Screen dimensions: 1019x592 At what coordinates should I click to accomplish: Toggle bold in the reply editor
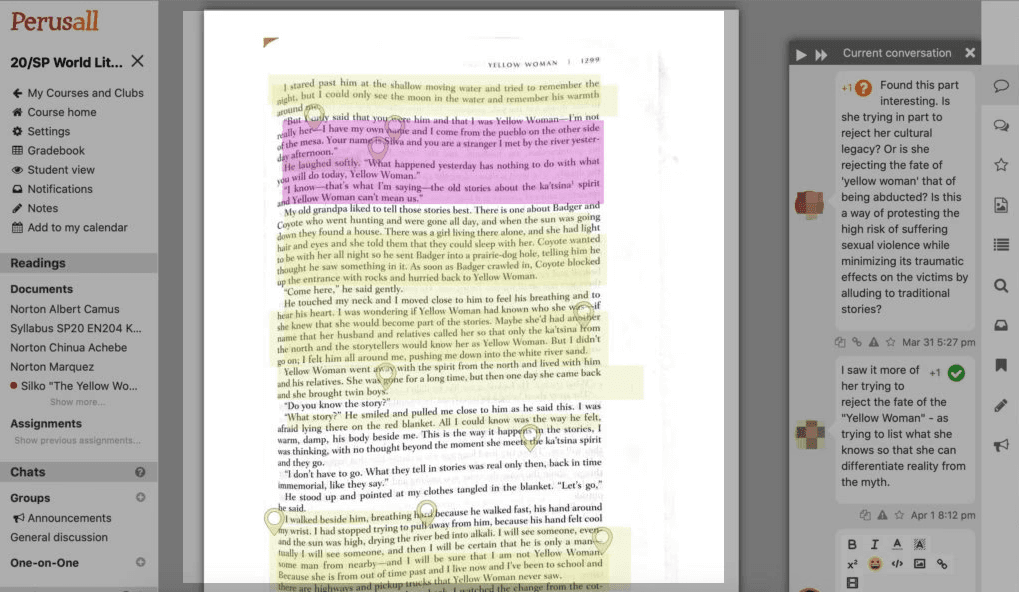(x=852, y=545)
